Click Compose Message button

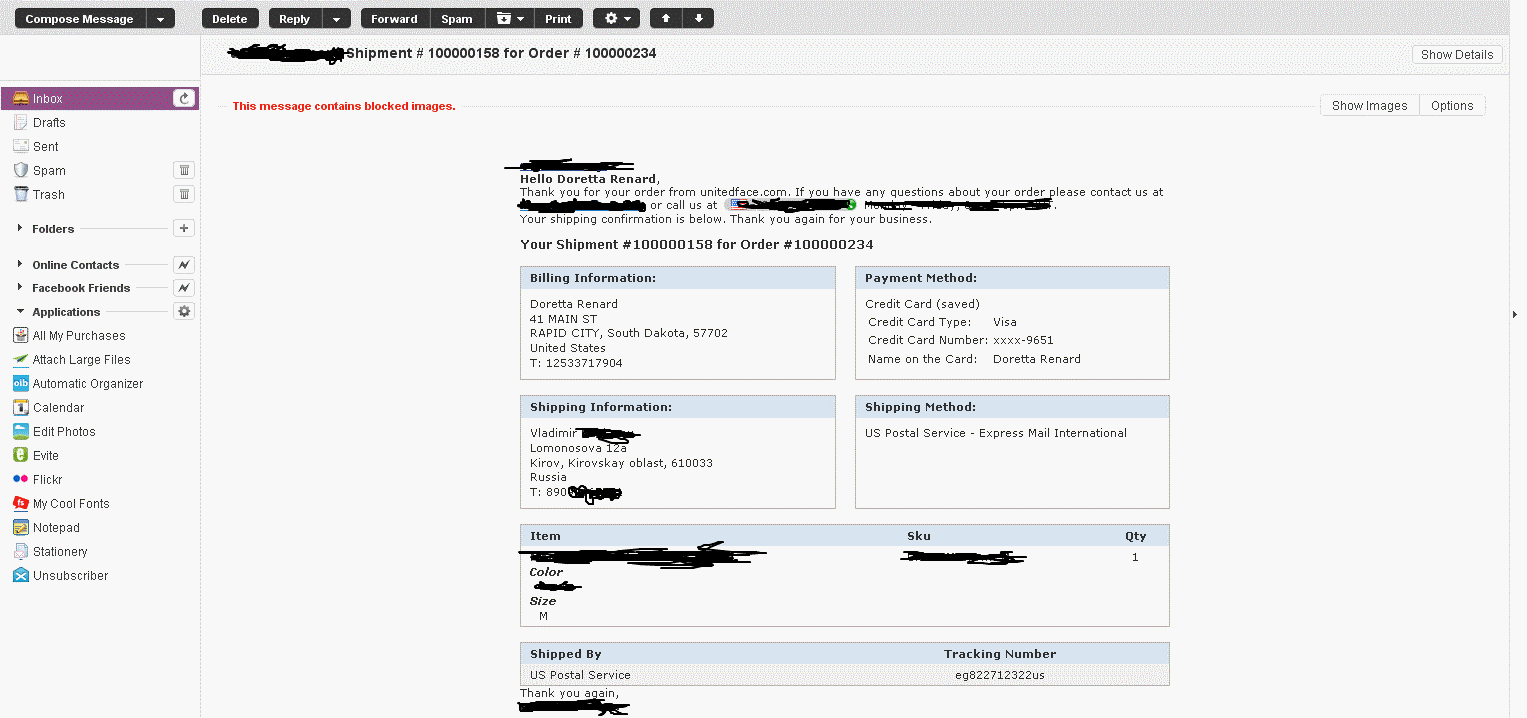pos(79,18)
